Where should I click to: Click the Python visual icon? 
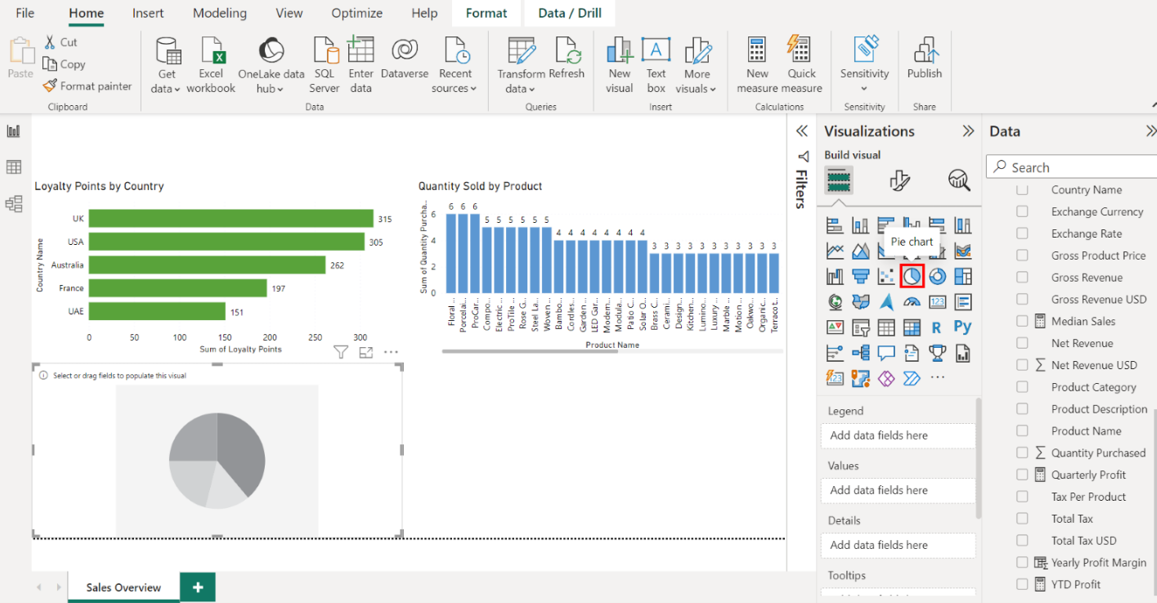point(962,327)
